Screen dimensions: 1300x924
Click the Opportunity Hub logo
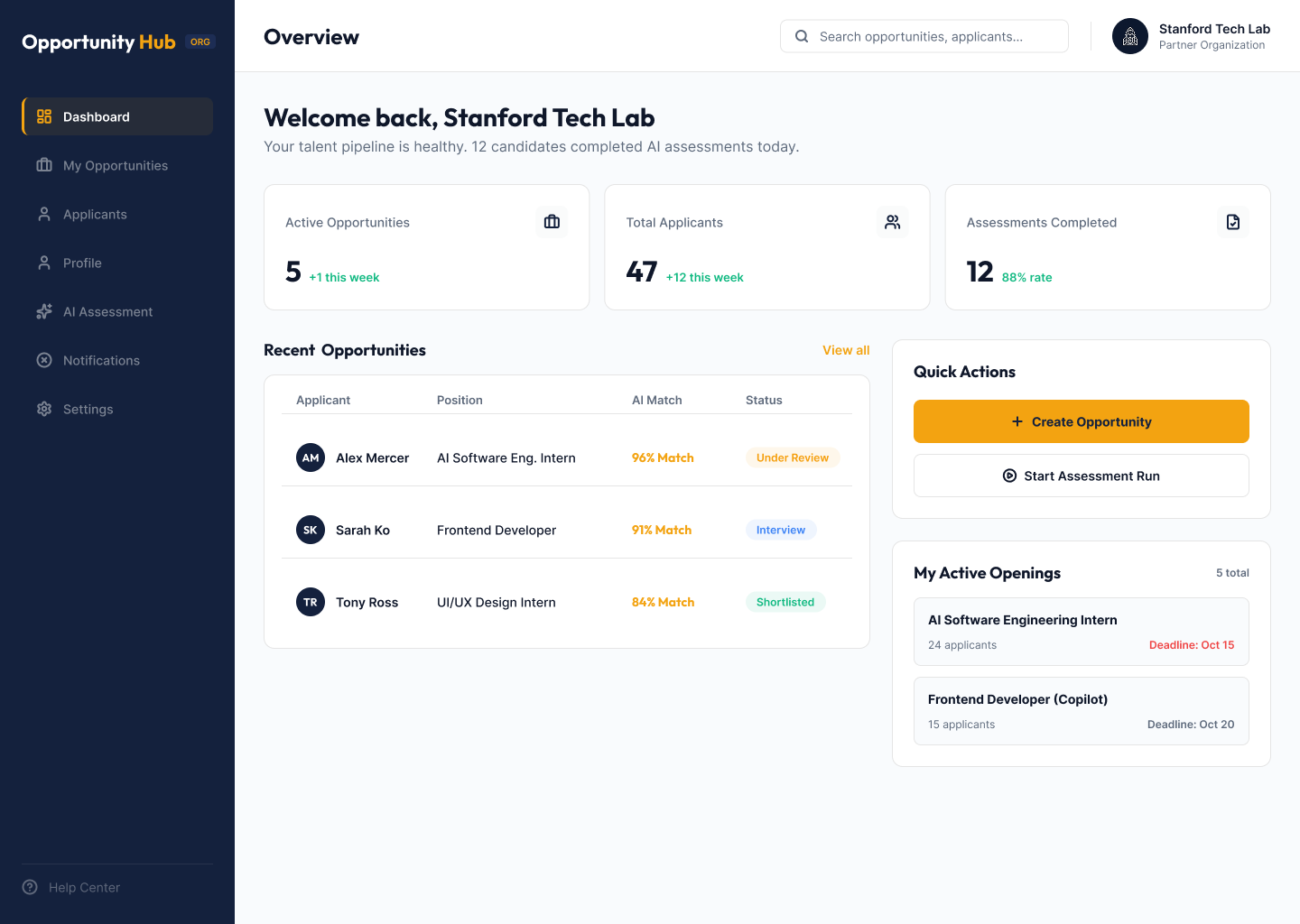[98, 42]
